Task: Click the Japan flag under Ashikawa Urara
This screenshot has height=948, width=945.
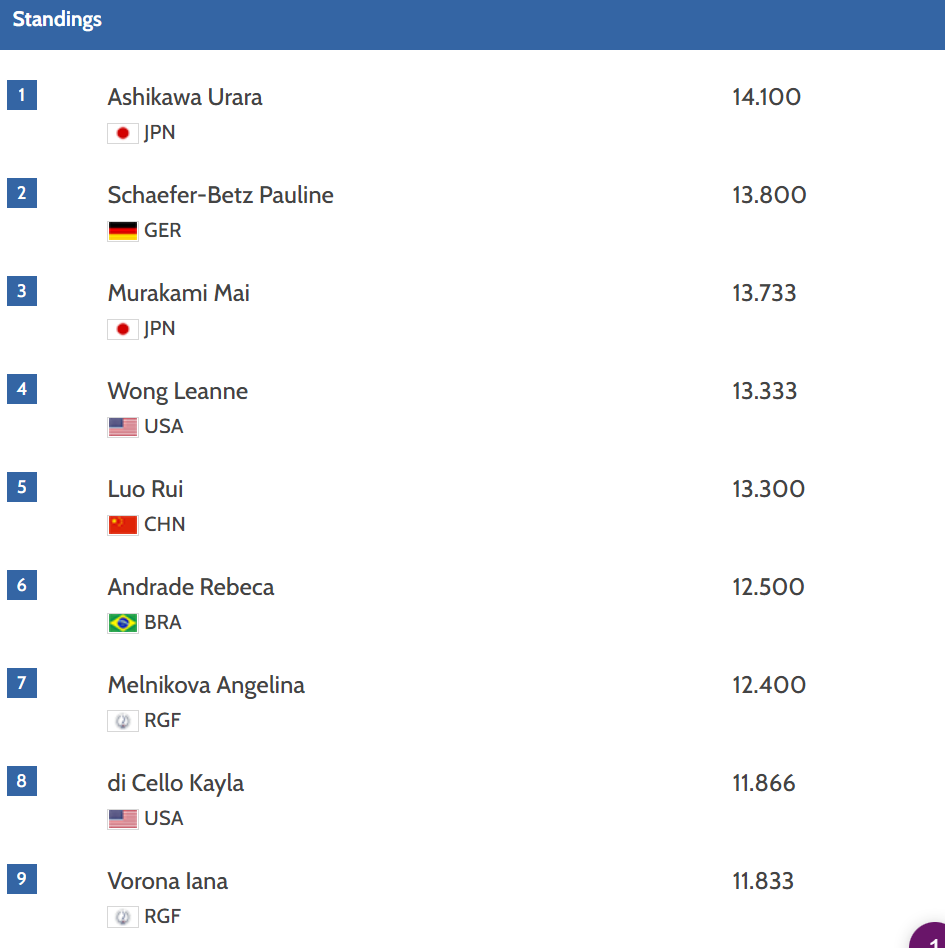Action: pyautogui.click(x=123, y=133)
